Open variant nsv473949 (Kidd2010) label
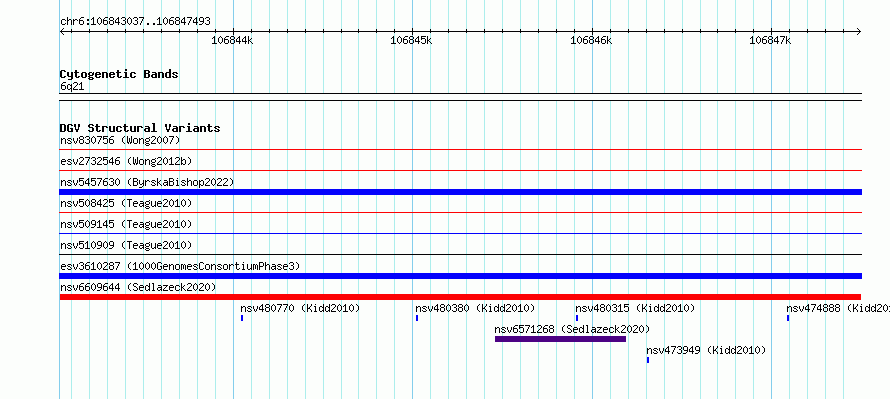The height and width of the screenshot is (399, 890). point(706,350)
